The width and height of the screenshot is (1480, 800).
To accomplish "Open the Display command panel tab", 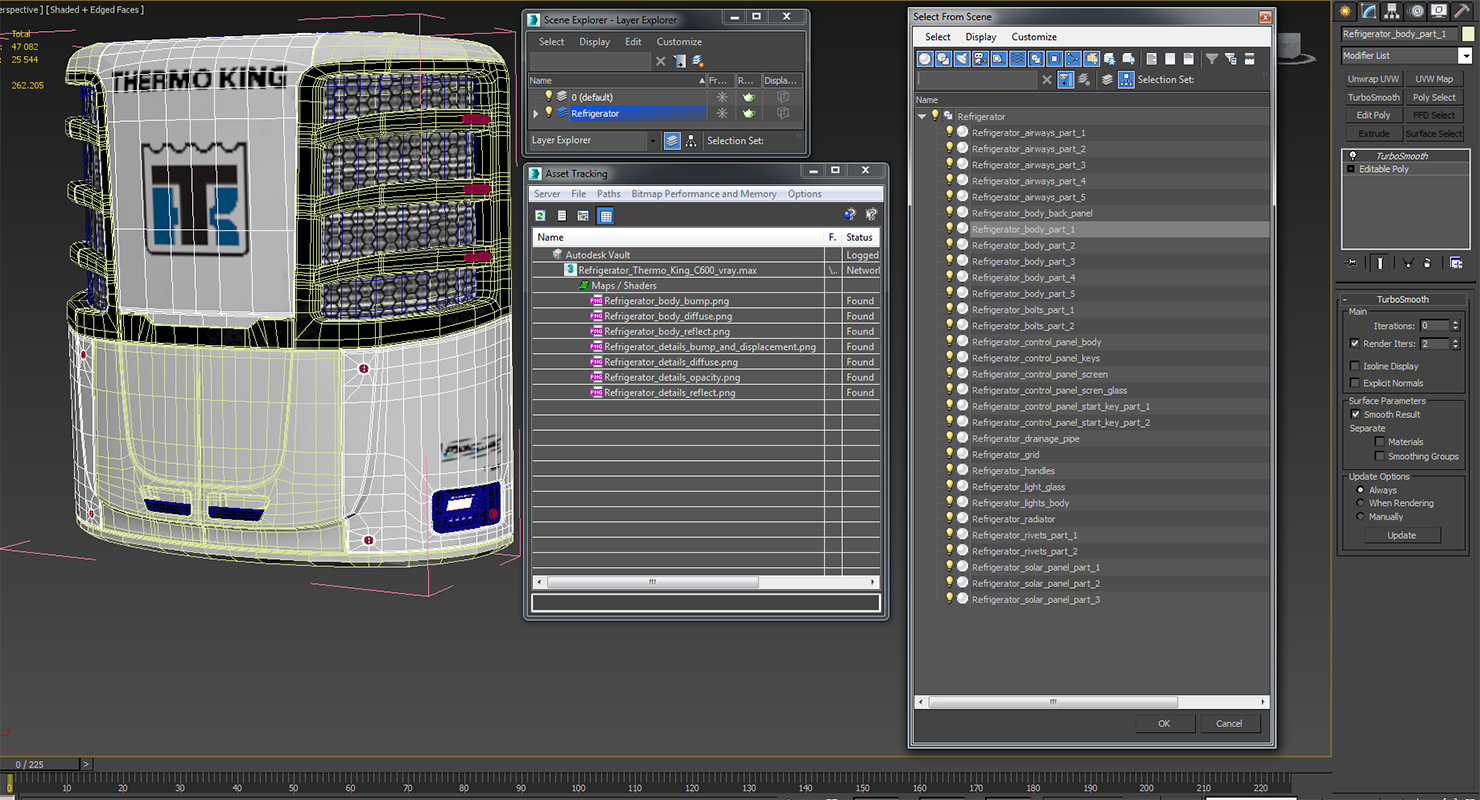I will pos(1439,11).
